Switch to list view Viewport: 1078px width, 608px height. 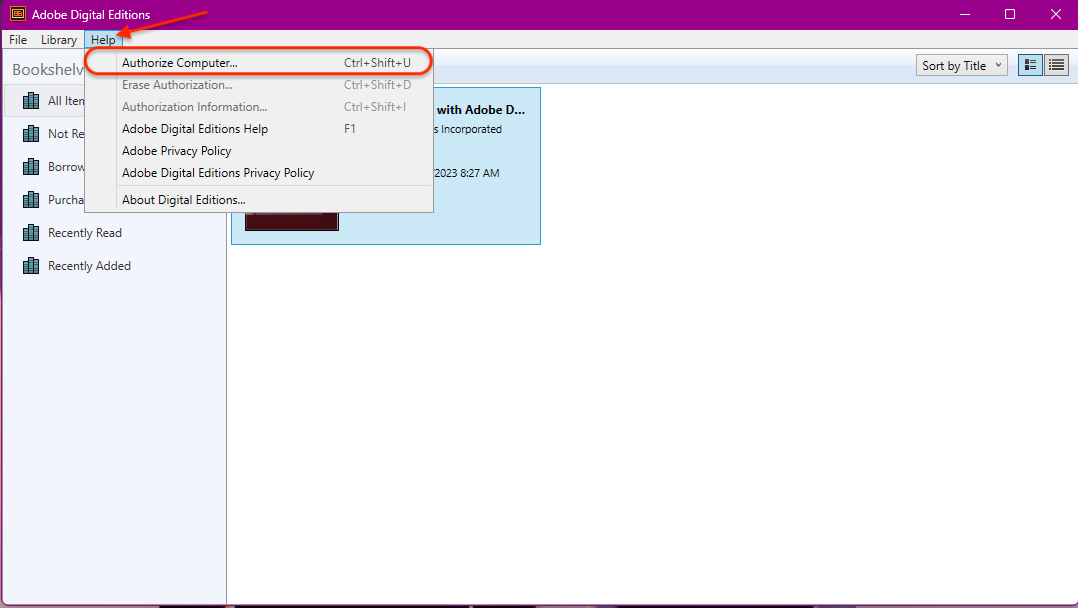(x=1056, y=65)
